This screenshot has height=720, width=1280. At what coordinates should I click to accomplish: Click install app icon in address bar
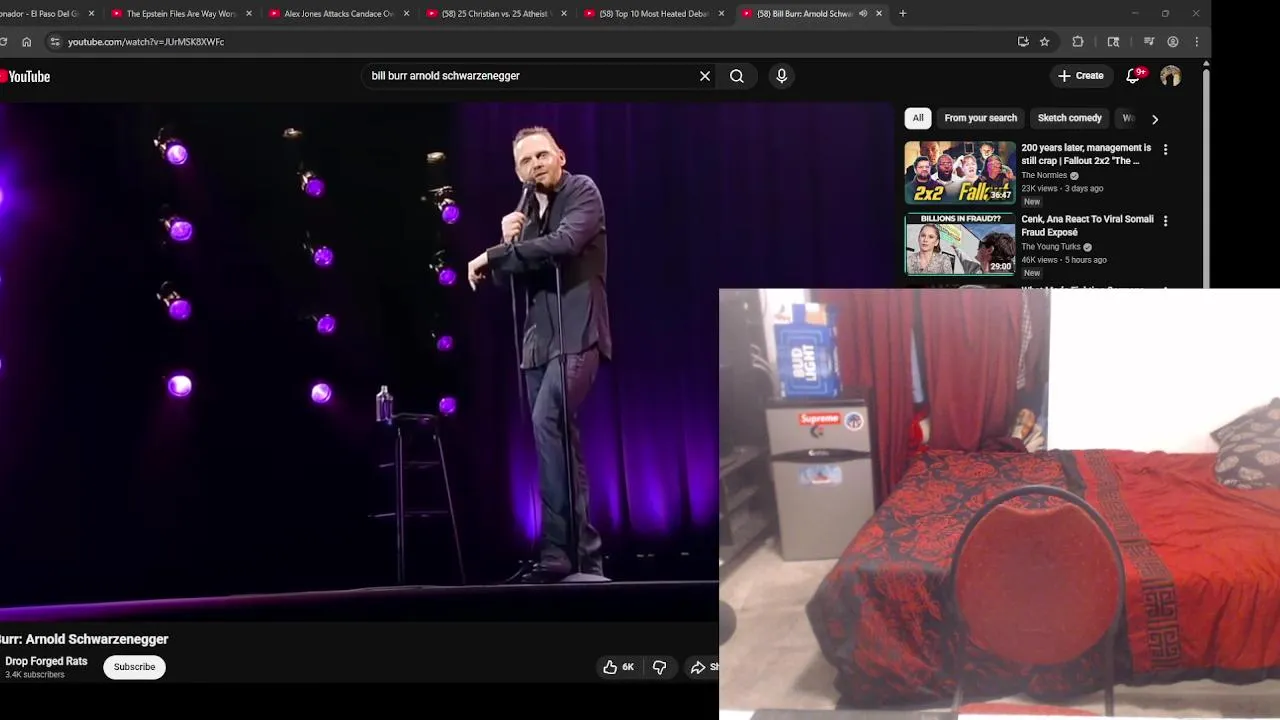coord(1023,42)
